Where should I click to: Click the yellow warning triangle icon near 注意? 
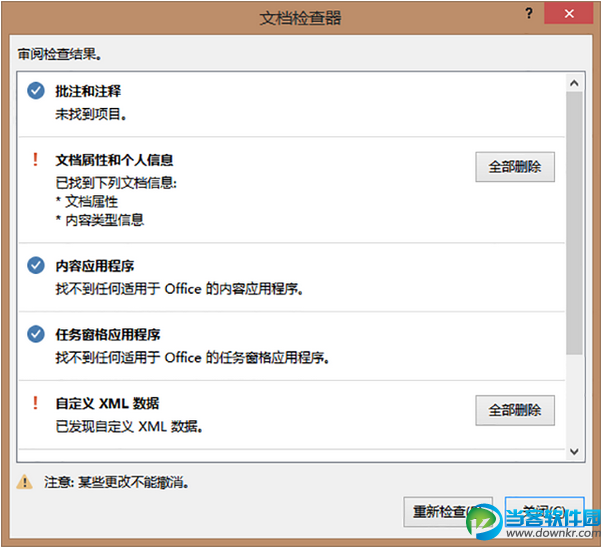[x=25, y=481]
